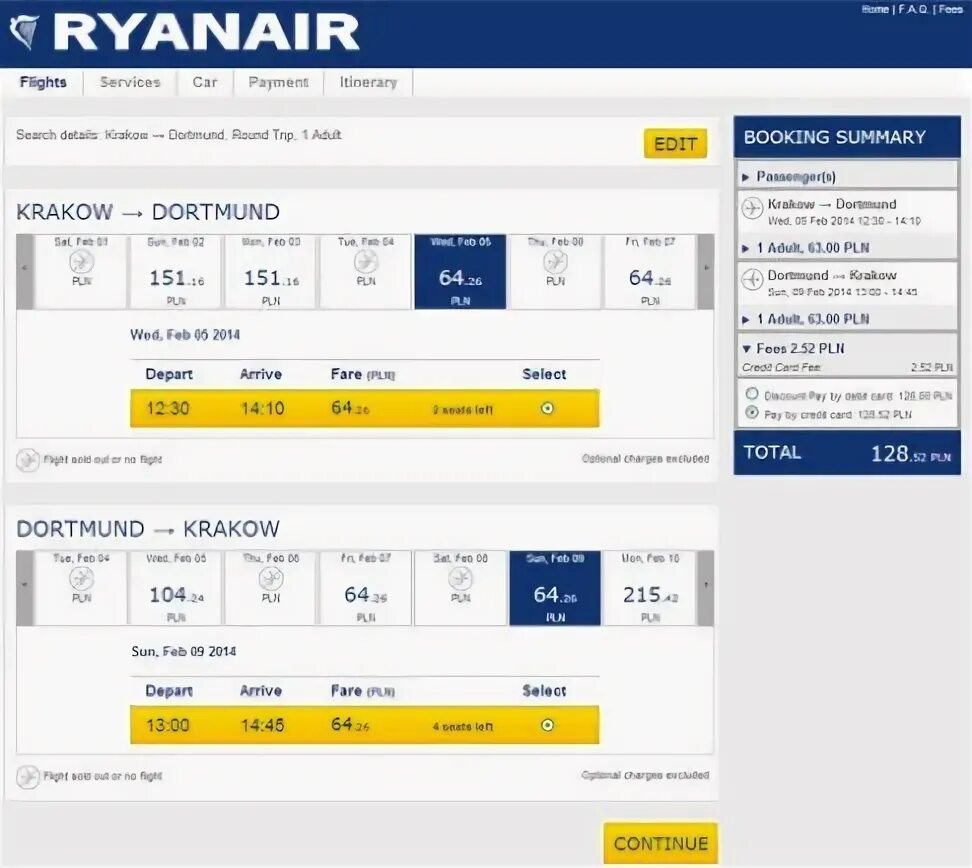Screen dimensions: 972x868
Task: Click sold-out plane icon on Thu Feb 06 return
Action: [x=271, y=578]
